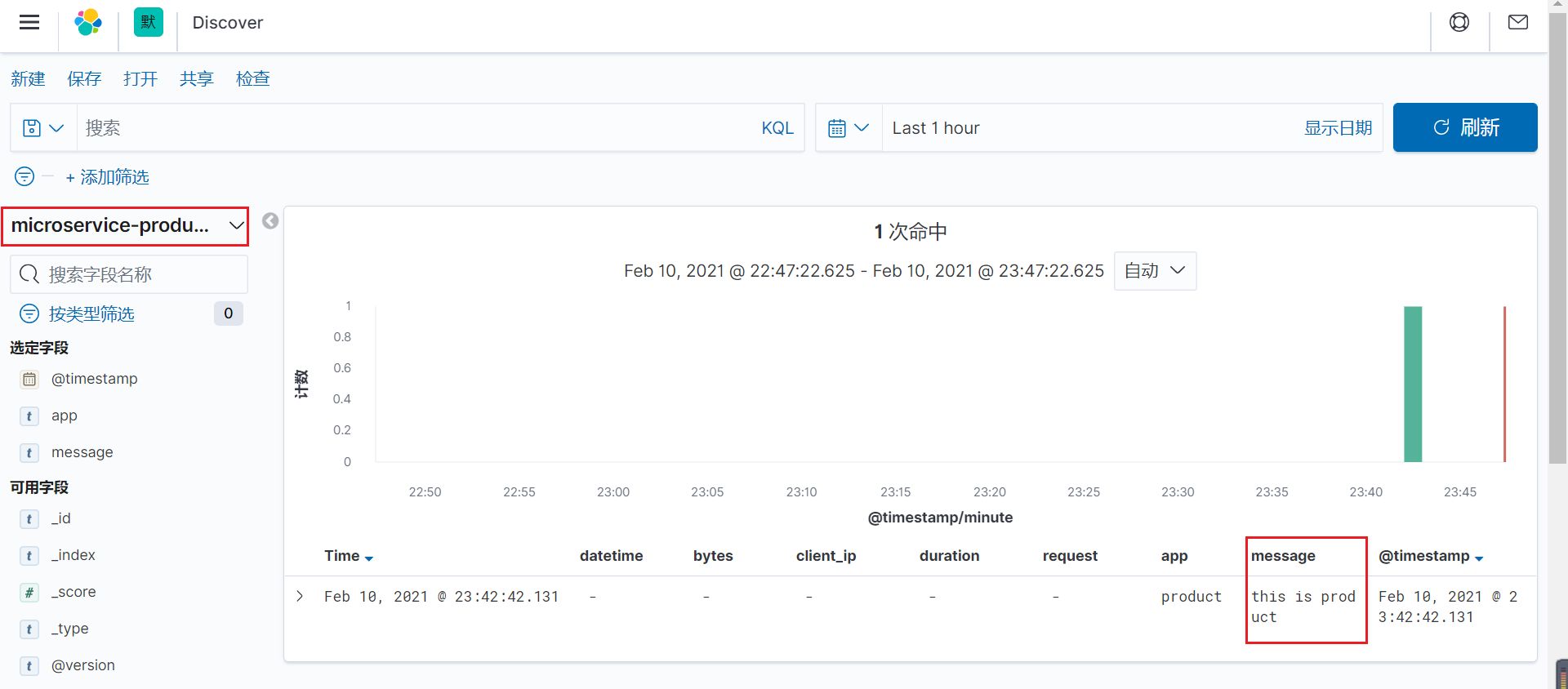Expand the Feb 10 document row
The image size is (1568, 689).
tap(300, 597)
